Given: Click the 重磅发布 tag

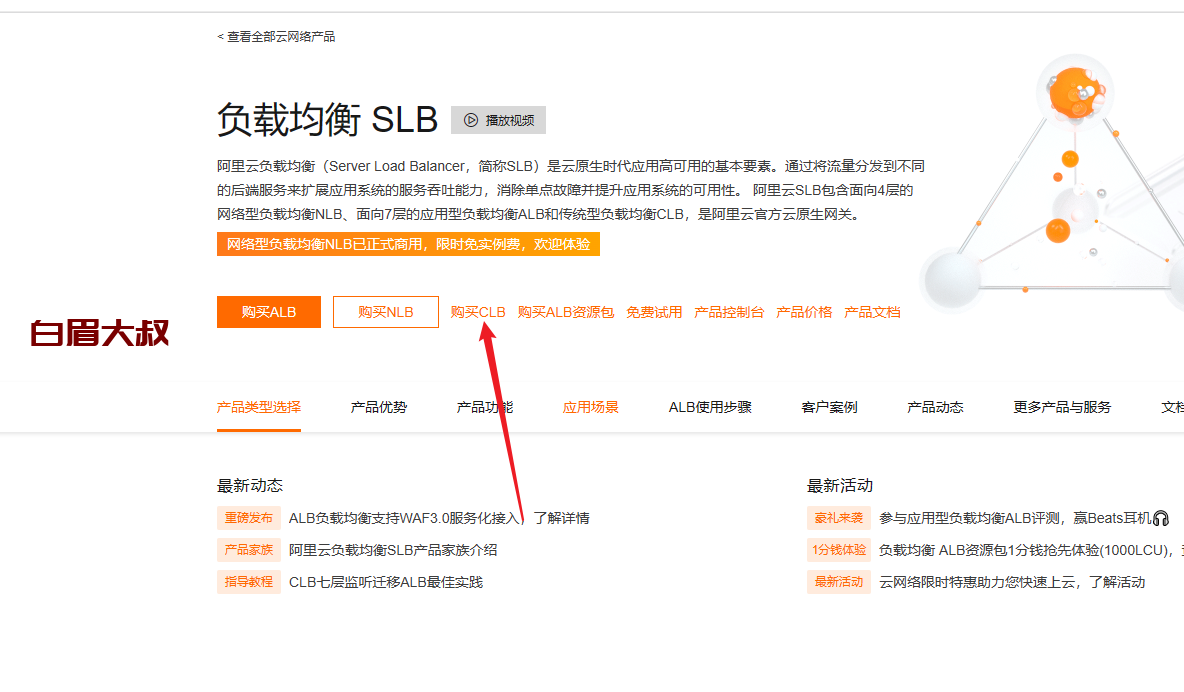Looking at the screenshot, I should click(248, 518).
